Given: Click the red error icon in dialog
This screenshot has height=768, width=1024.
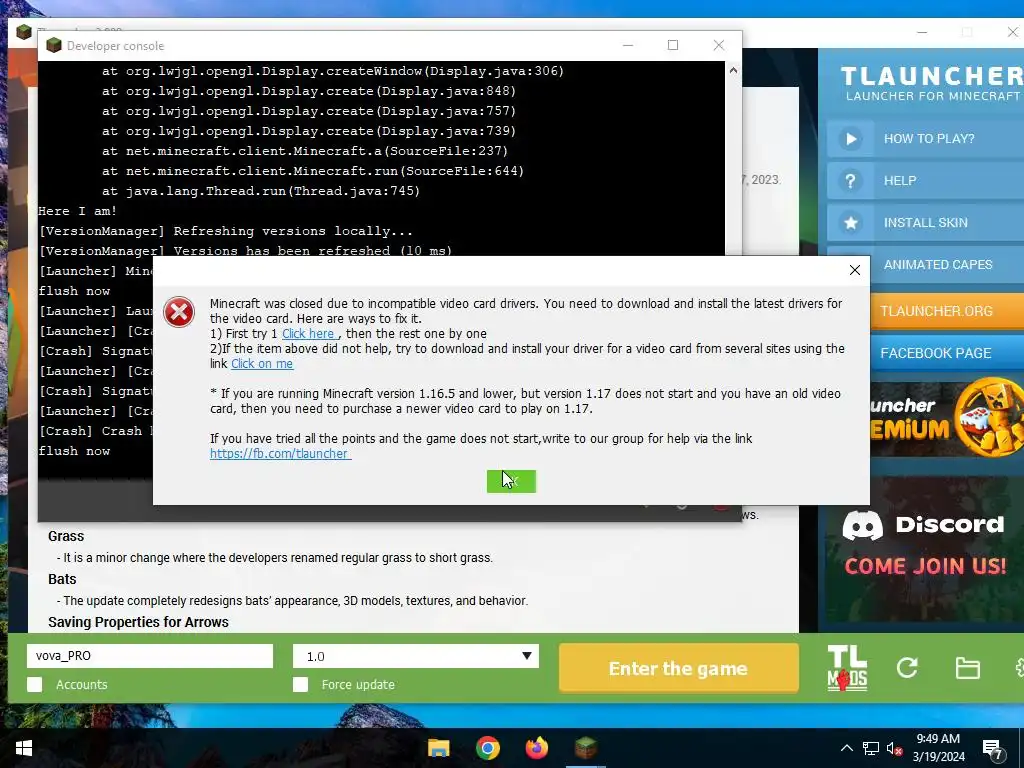Looking at the screenshot, I should [x=179, y=312].
